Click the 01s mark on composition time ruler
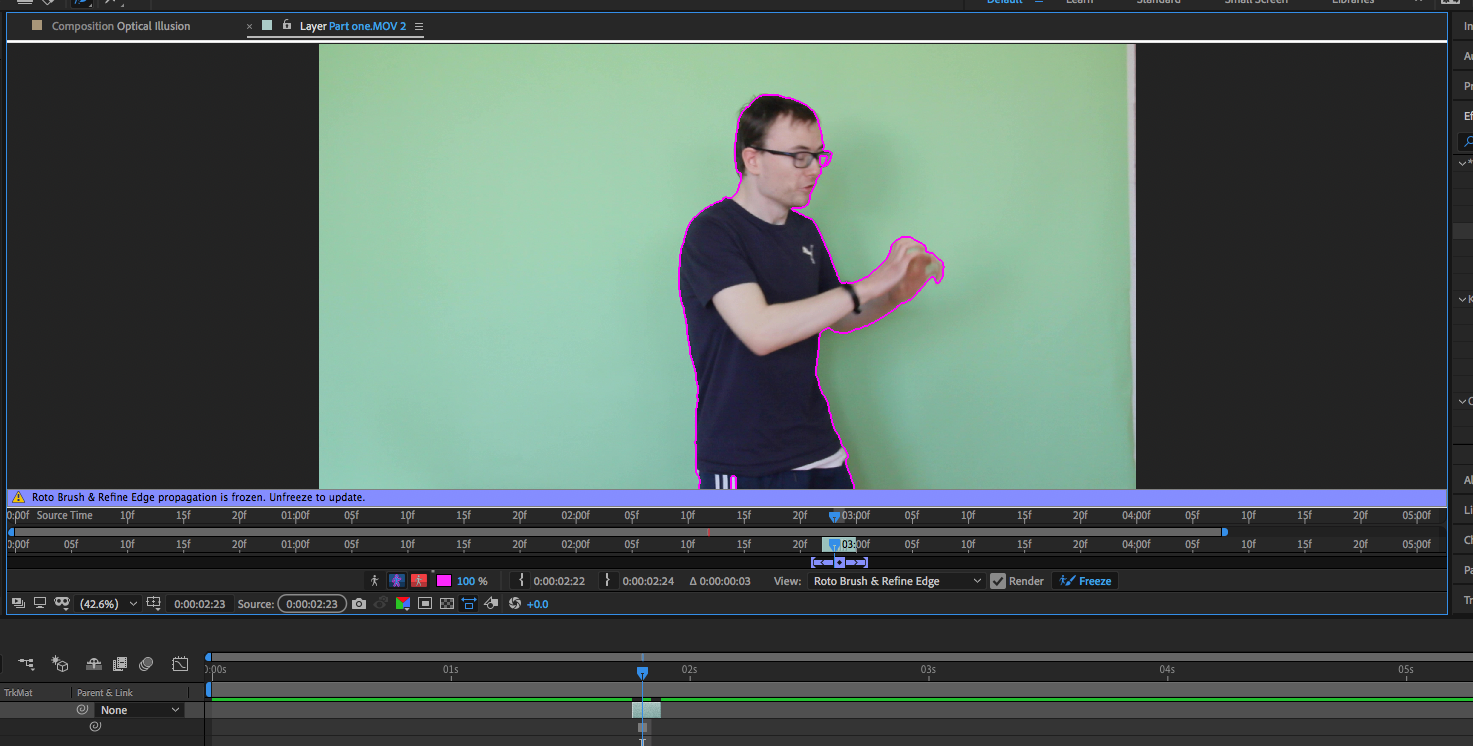 [x=451, y=669]
